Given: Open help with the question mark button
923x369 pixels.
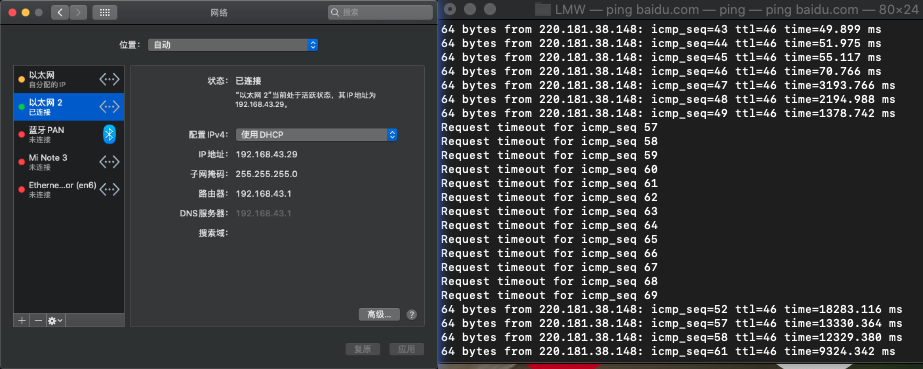Looking at the screenshot, I should [x=411, y=314].
